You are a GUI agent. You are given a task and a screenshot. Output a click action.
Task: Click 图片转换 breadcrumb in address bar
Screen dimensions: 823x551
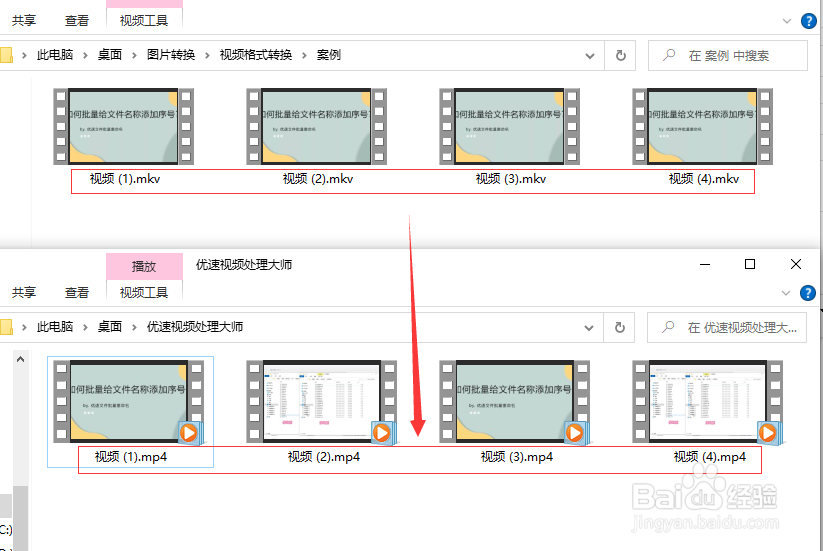(x=171, y=55)
